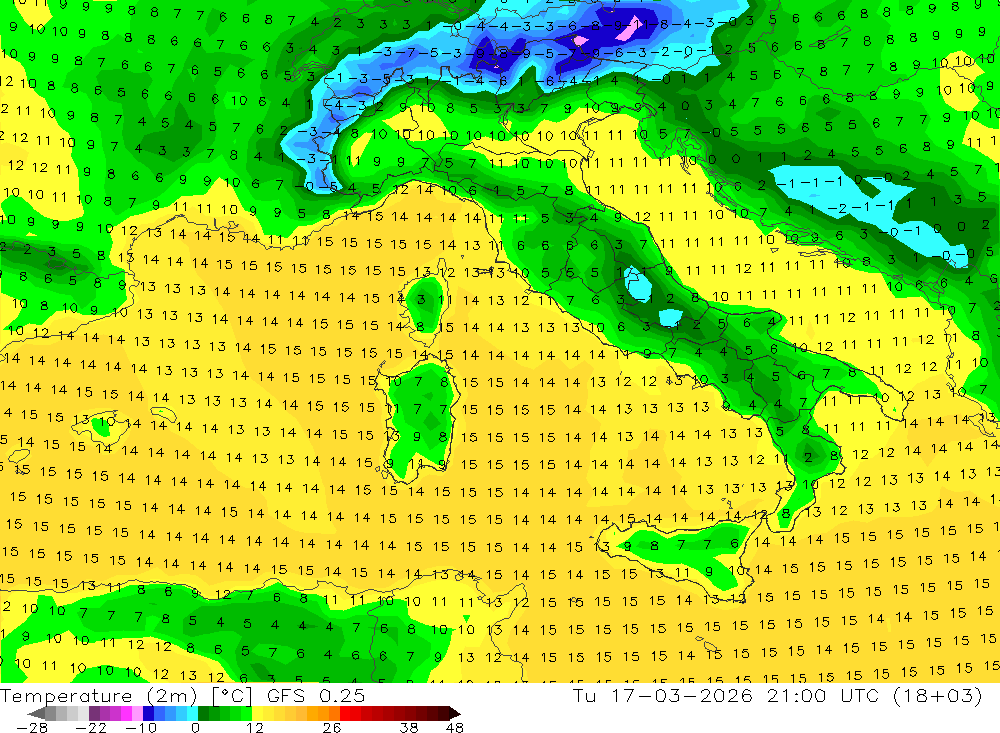Click the gray left arrow end of legend
This screenshot has height=733, width=1000.
36,713
